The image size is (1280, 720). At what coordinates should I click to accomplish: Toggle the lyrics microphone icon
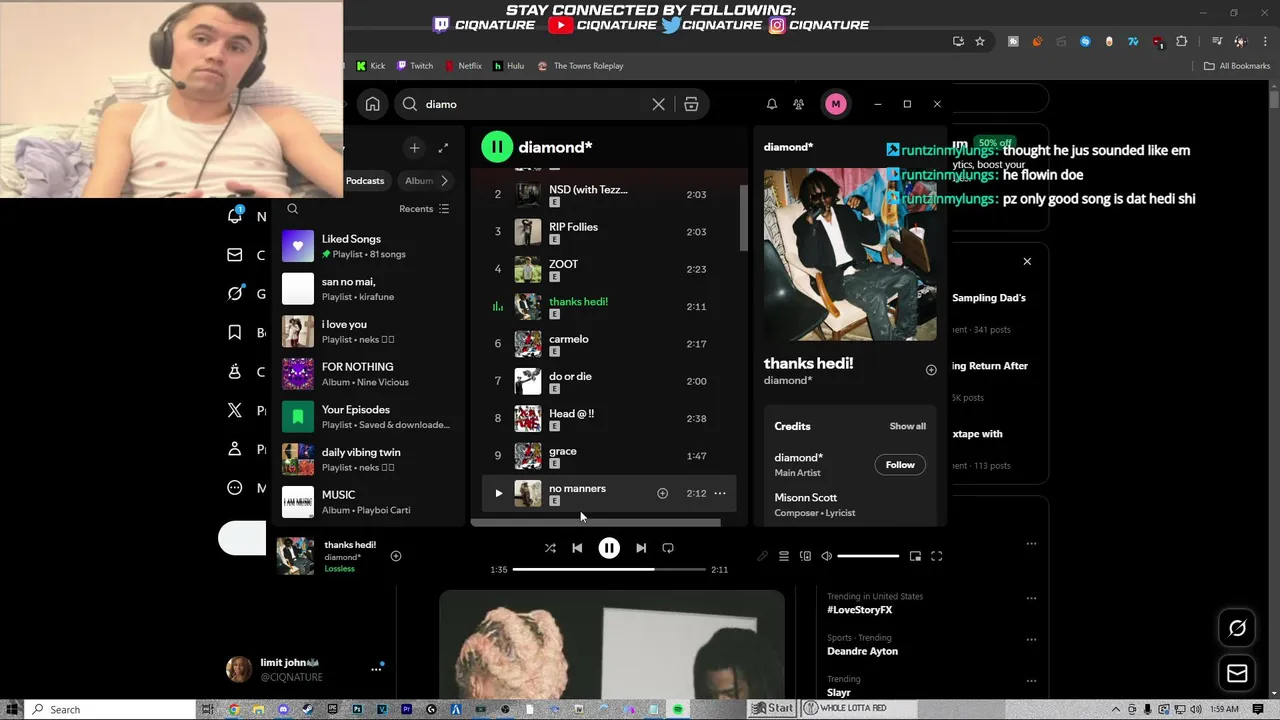pos(762,556)
